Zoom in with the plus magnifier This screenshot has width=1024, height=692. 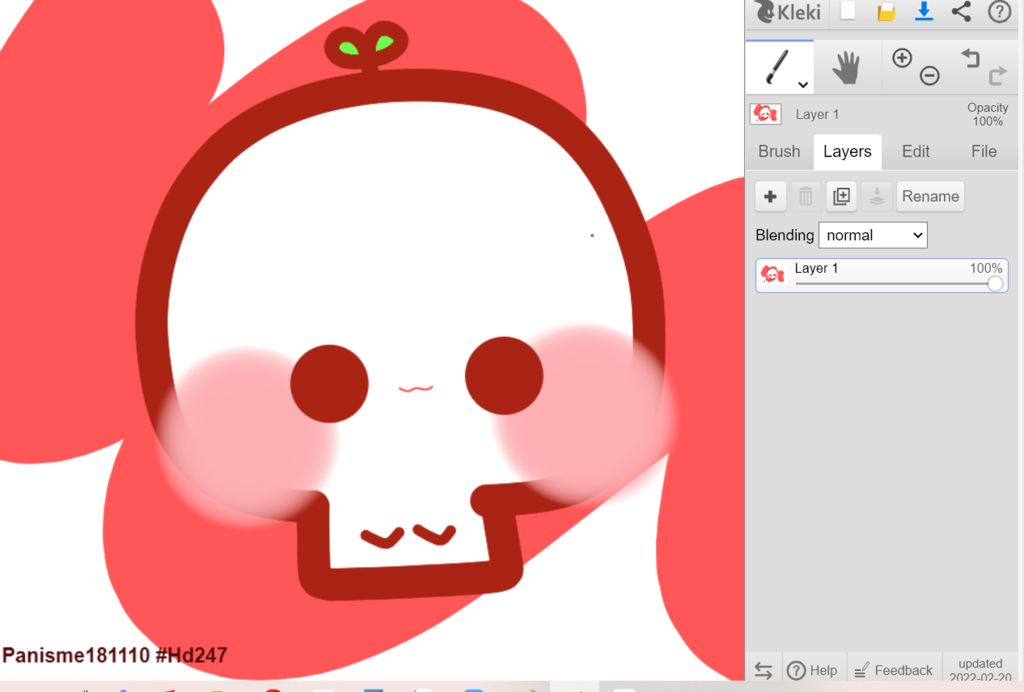[x=902, y=58]
